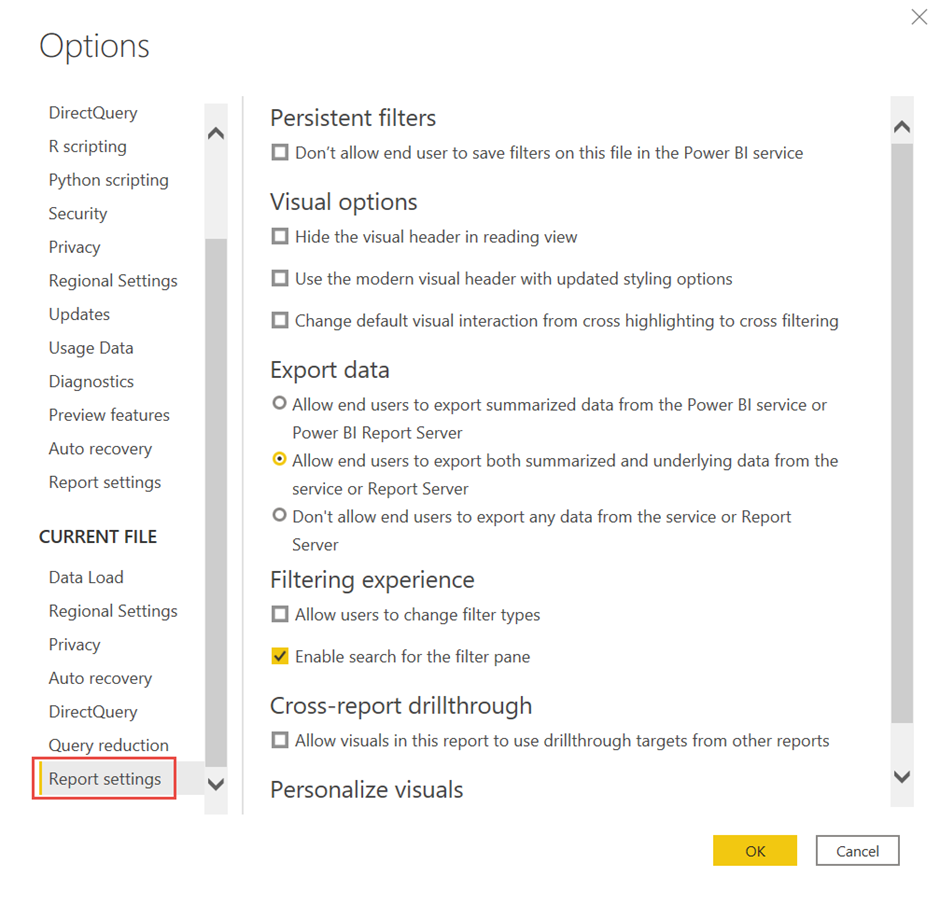Open Data Load under Current File
The image size is (940, 905).
click(x=86, y=577)
